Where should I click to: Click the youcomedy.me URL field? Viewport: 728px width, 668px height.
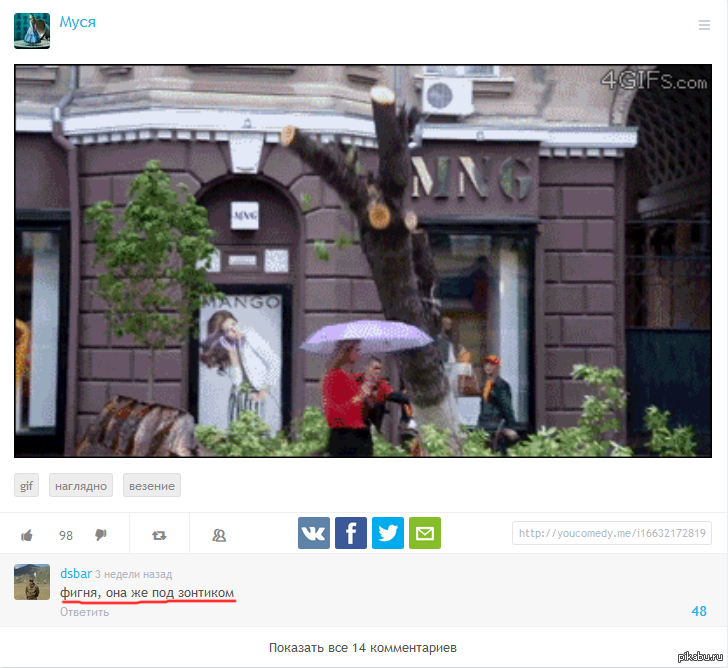[612, 533]
